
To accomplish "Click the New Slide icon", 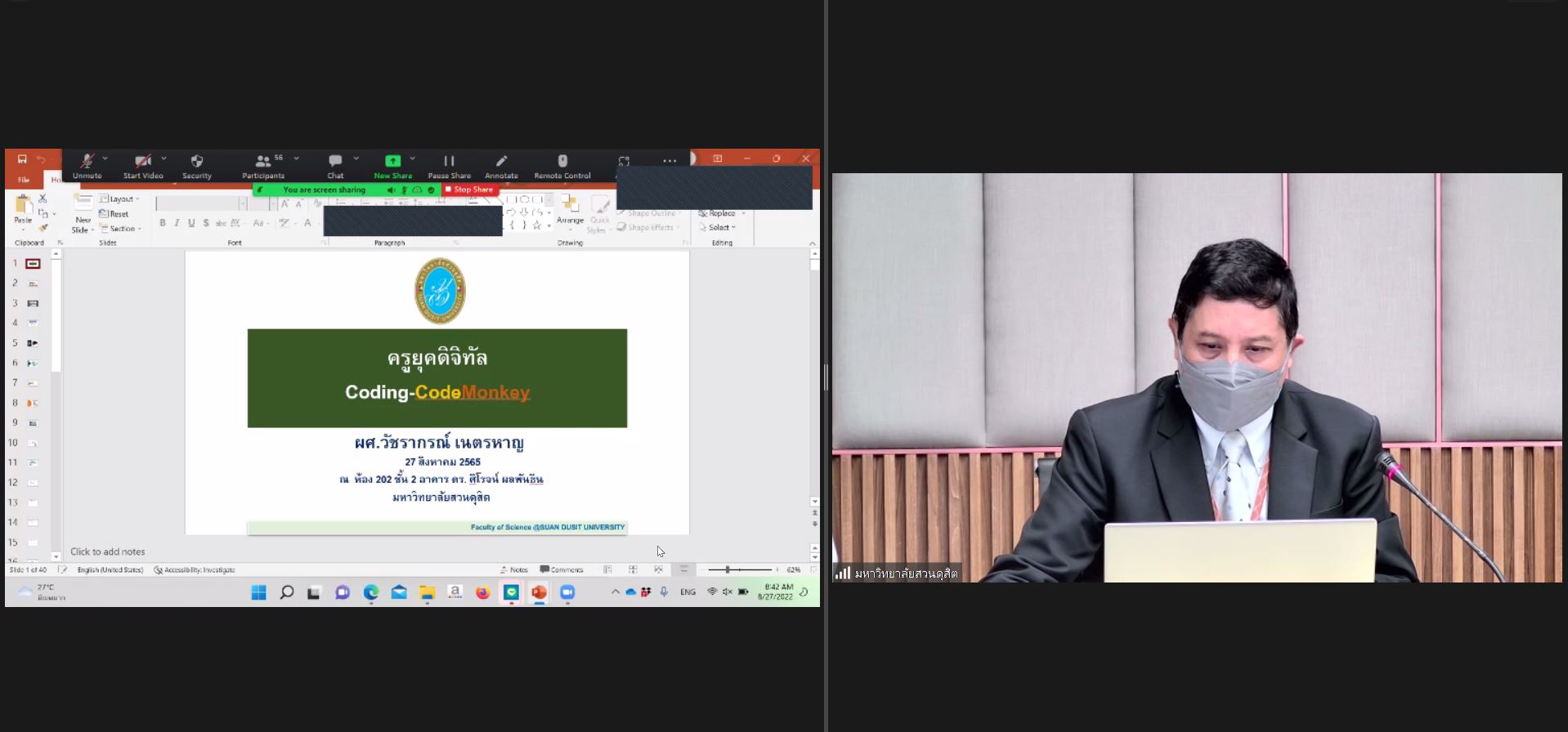I will click(83, 203).
